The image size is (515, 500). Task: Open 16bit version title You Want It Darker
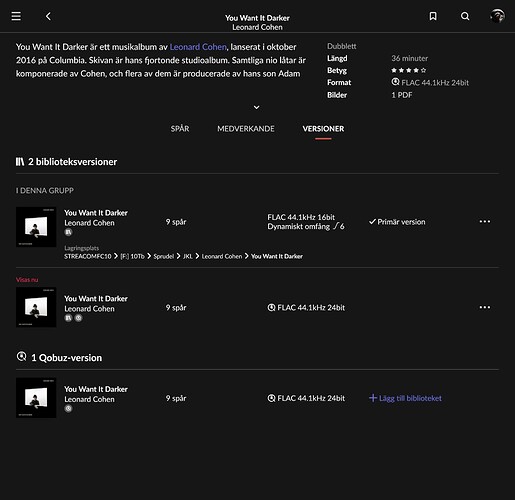point(96,213)
